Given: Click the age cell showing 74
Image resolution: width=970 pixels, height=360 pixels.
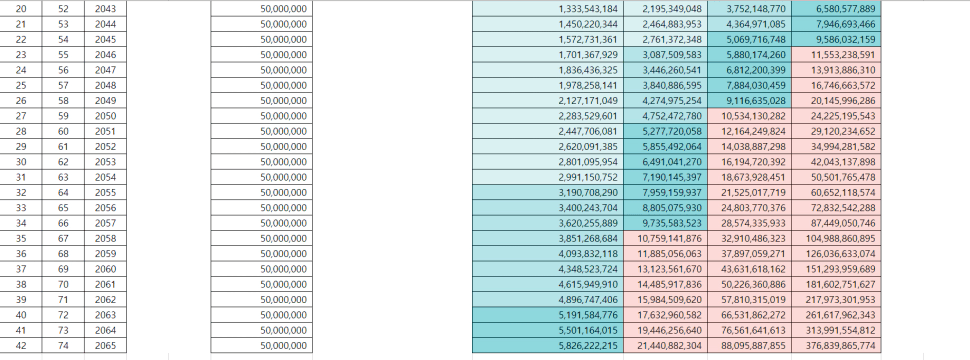Looking at the screenshot, I should (64, 345).
